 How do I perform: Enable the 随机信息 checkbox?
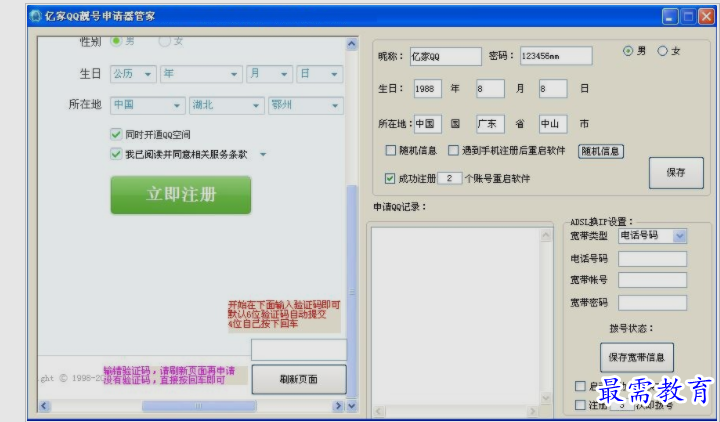(390, 151)
